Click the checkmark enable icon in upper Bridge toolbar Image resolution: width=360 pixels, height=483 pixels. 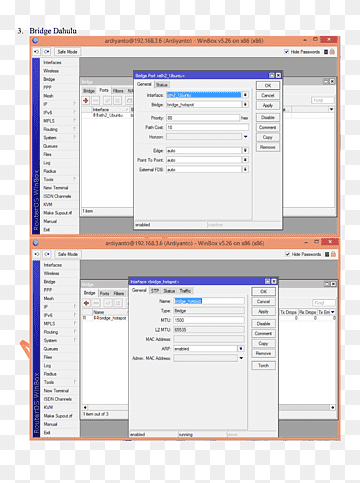(107, 100)
